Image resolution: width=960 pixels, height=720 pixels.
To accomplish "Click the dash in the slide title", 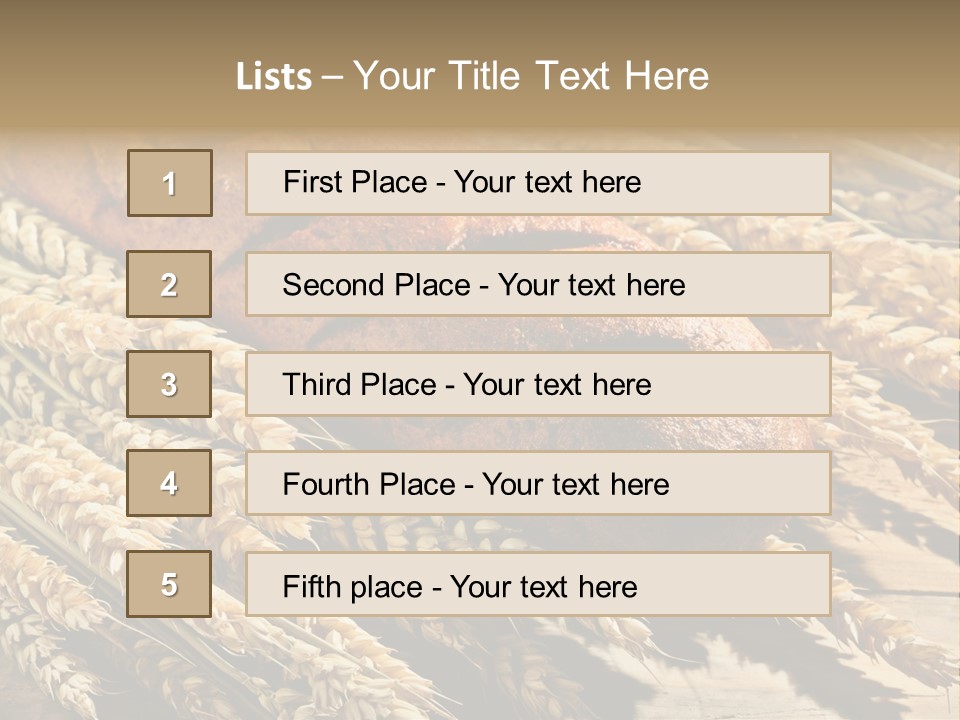I will (x=333, y=78).
